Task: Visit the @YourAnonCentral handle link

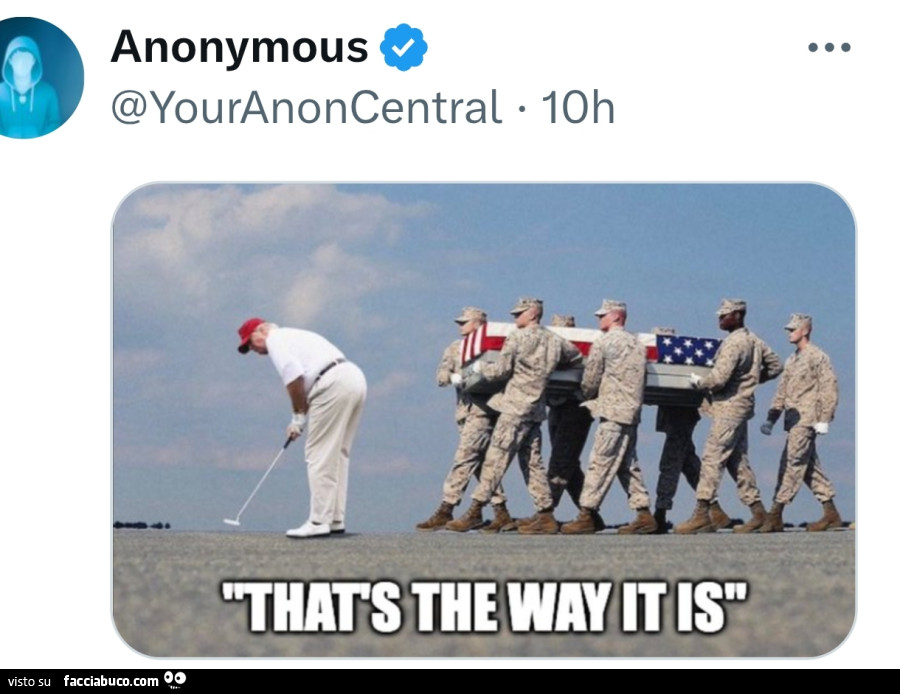Action: coord(307,107)
